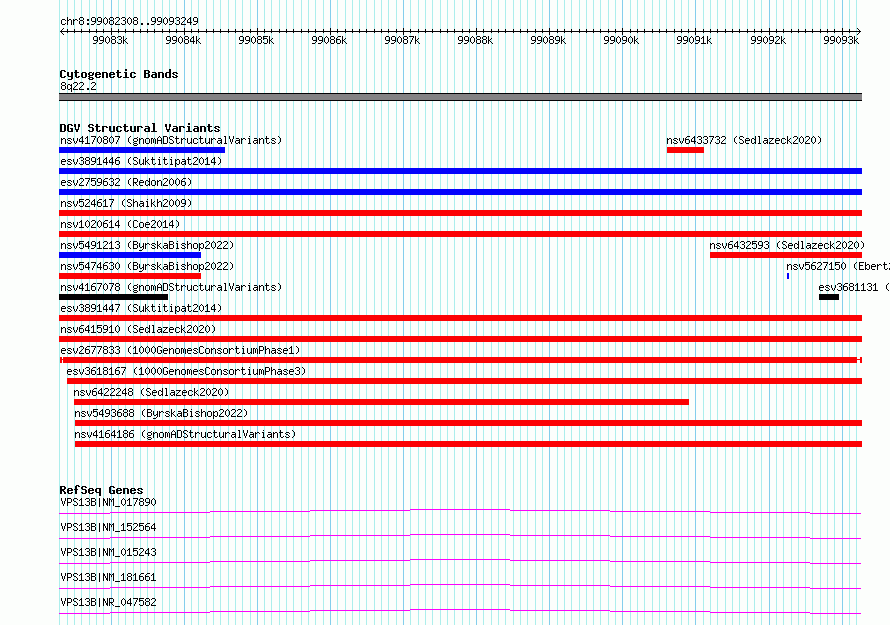Open nsv5493688 (ByrskaBishop2022) label
The image size is (890, 625).
pos(161,413)
